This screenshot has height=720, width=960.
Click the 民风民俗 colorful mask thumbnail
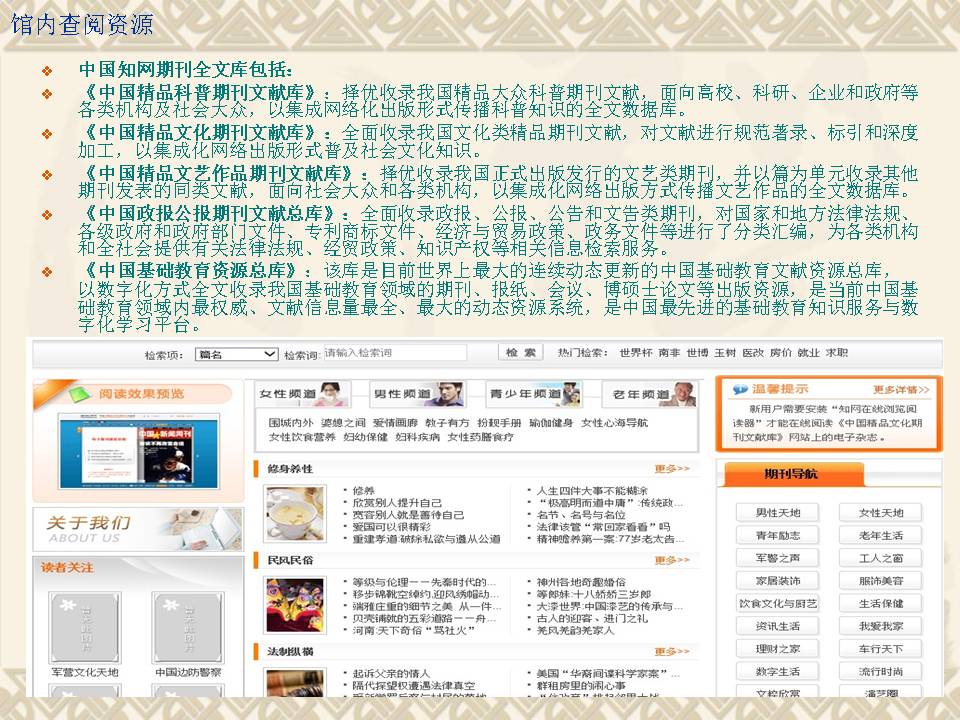[x=294, y=603]
